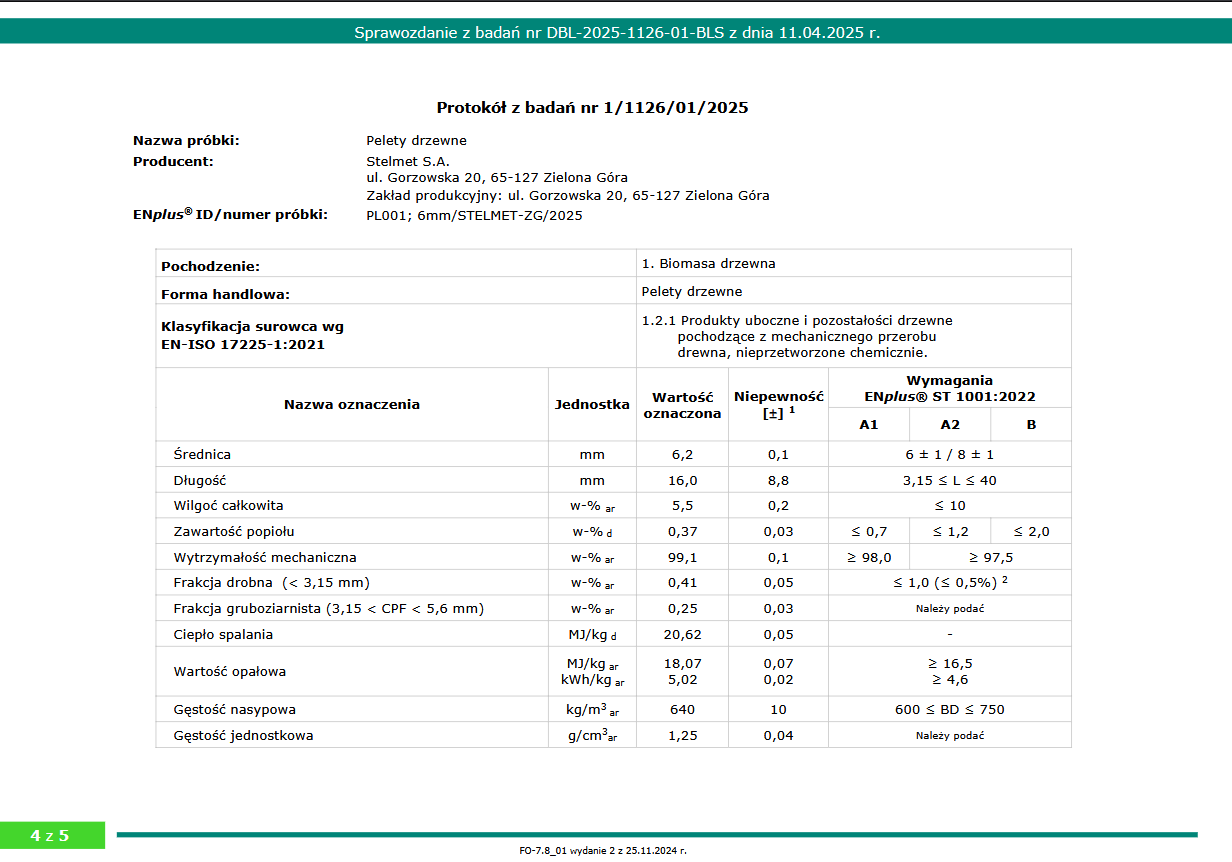
Task: Select the producer name Stelmet S.A.
Action: coord(408,161)
